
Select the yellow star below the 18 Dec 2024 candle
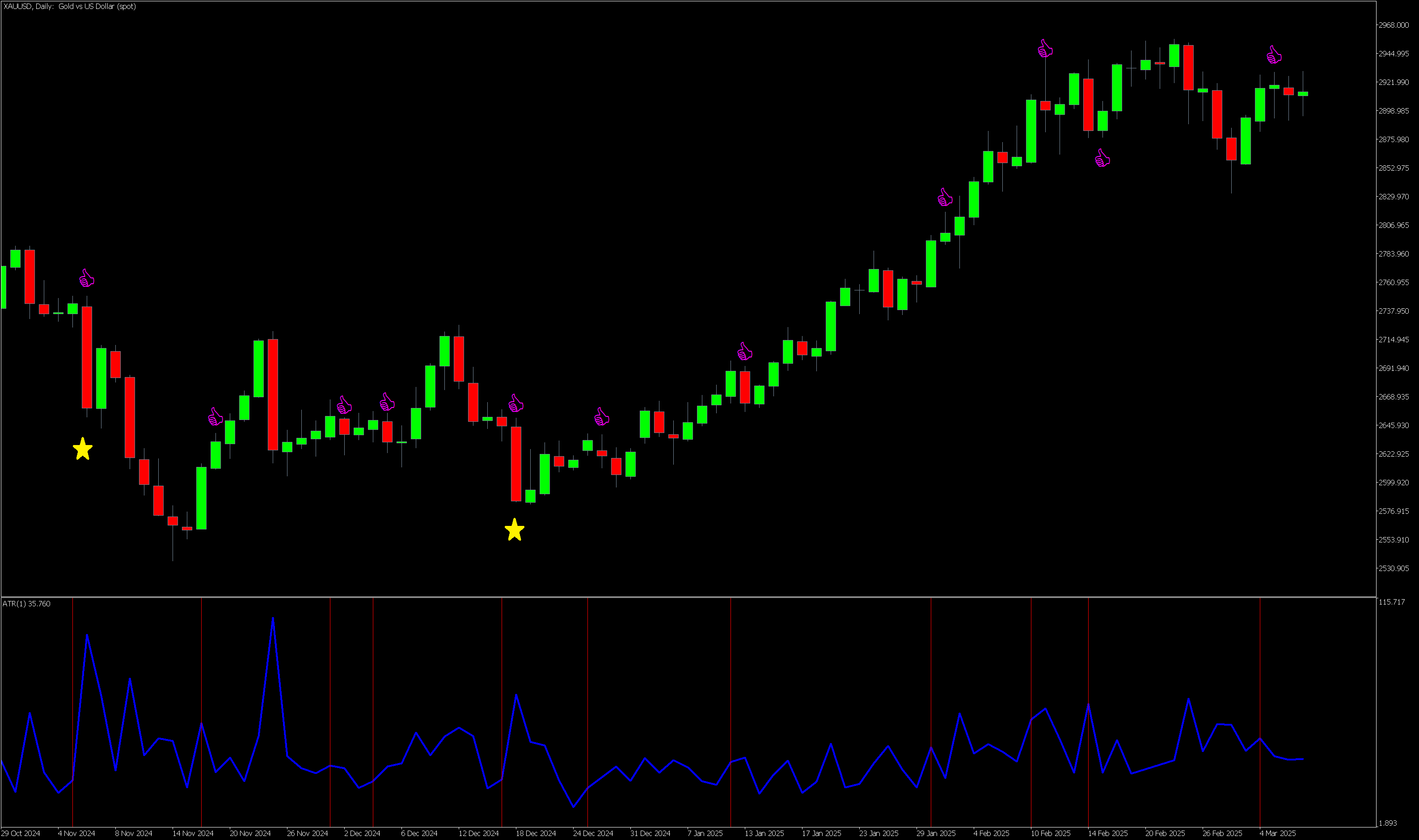514,530
